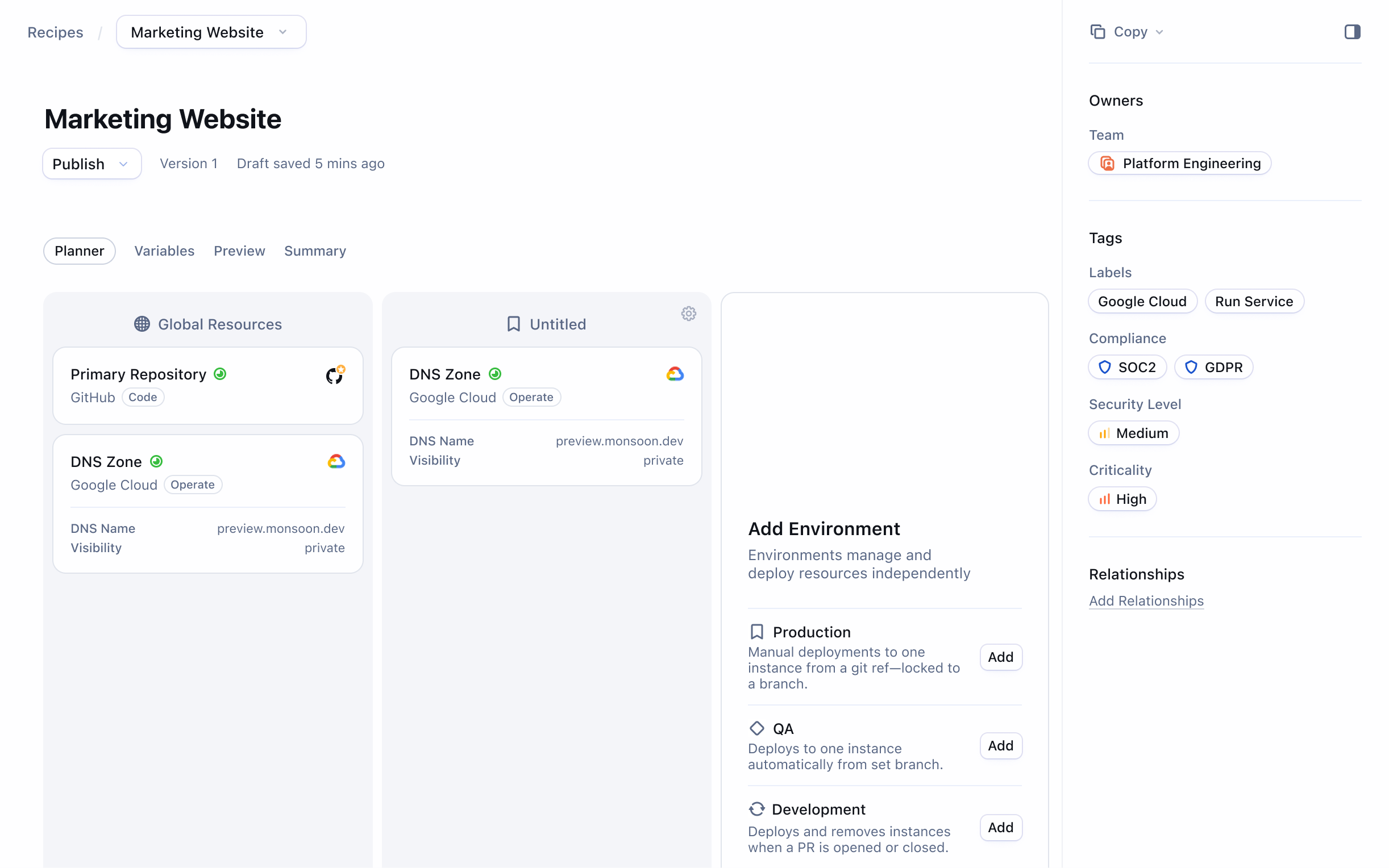Select the Run Service label tag
The image size is (1389, 868).
[1254, 302]
